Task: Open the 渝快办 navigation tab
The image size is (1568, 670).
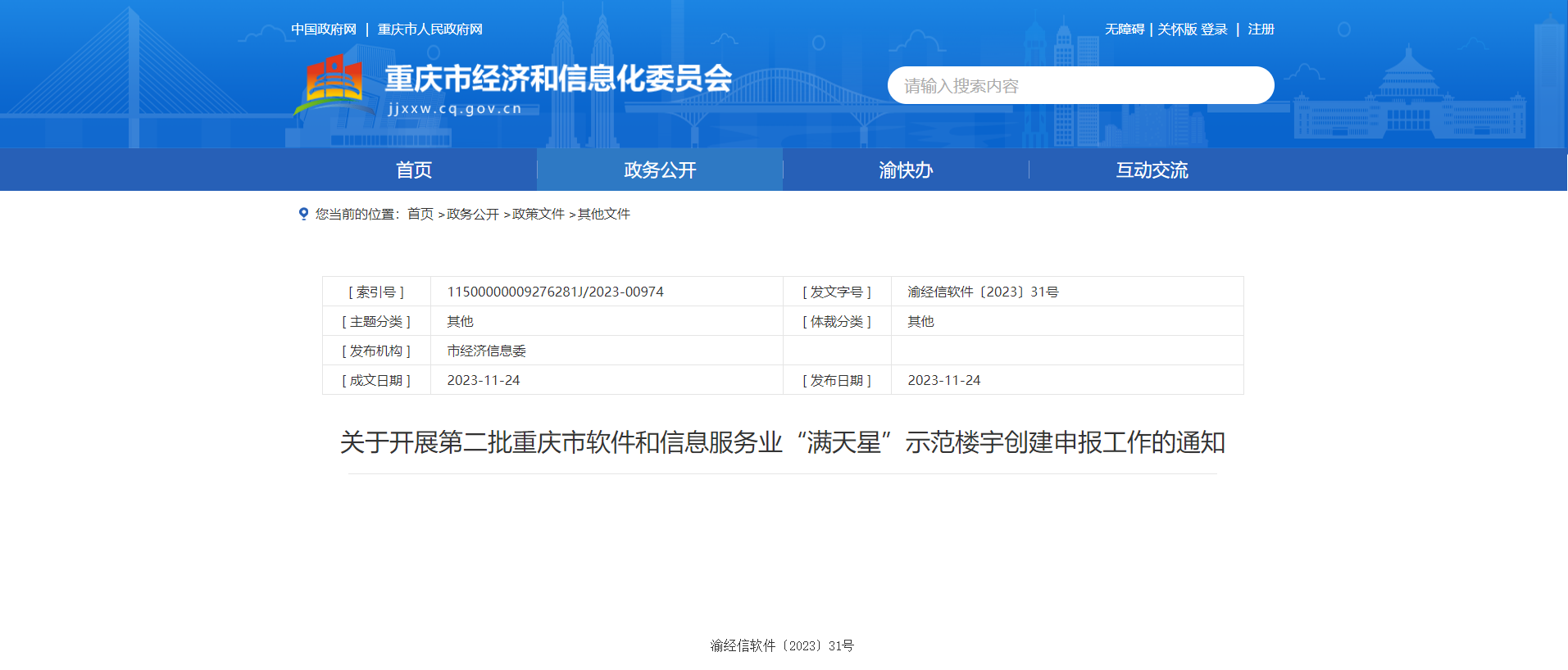Action: coord(906,170)
